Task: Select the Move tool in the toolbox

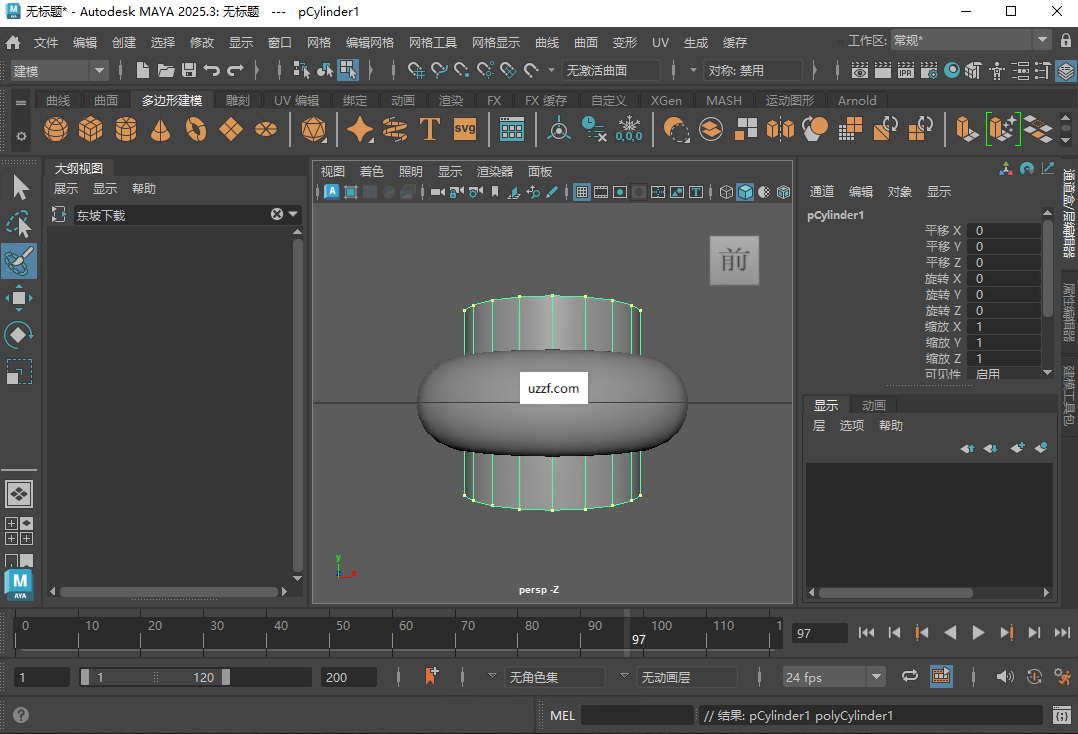Action: [x=19, y=297]
